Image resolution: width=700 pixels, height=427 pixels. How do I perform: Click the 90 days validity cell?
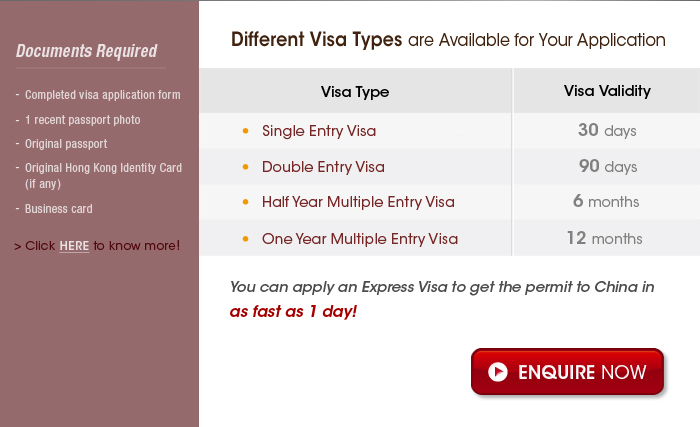(x=607, y=166)
